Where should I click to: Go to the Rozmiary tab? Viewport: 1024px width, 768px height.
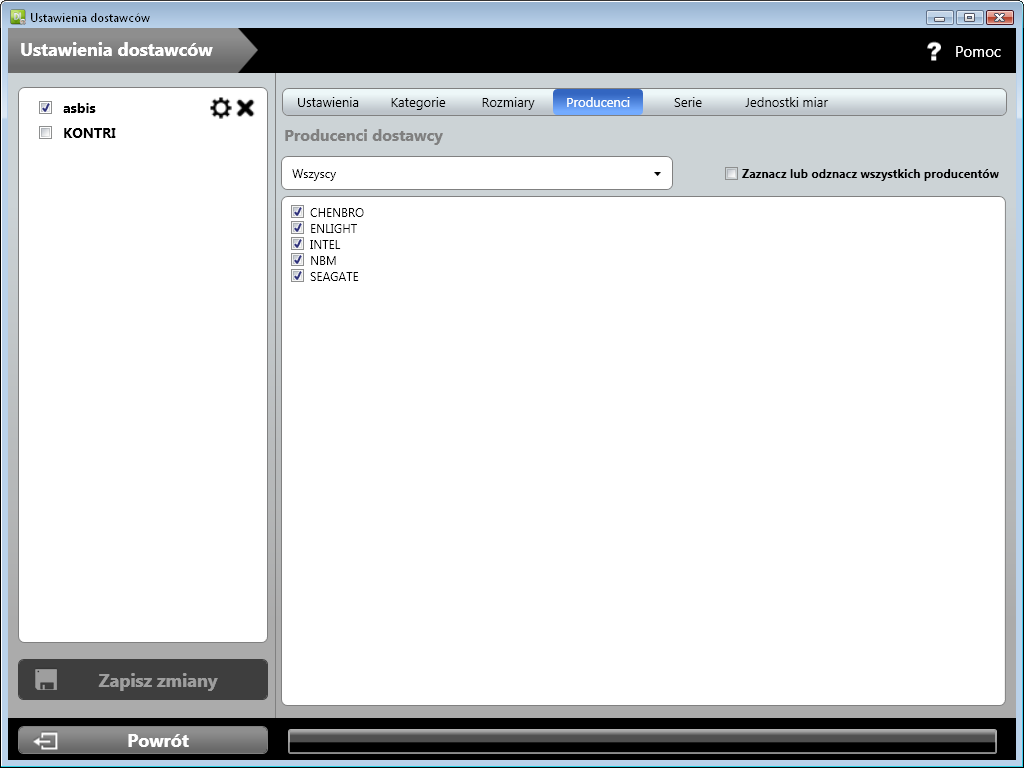pyautogui.click(x=508, y=103)
